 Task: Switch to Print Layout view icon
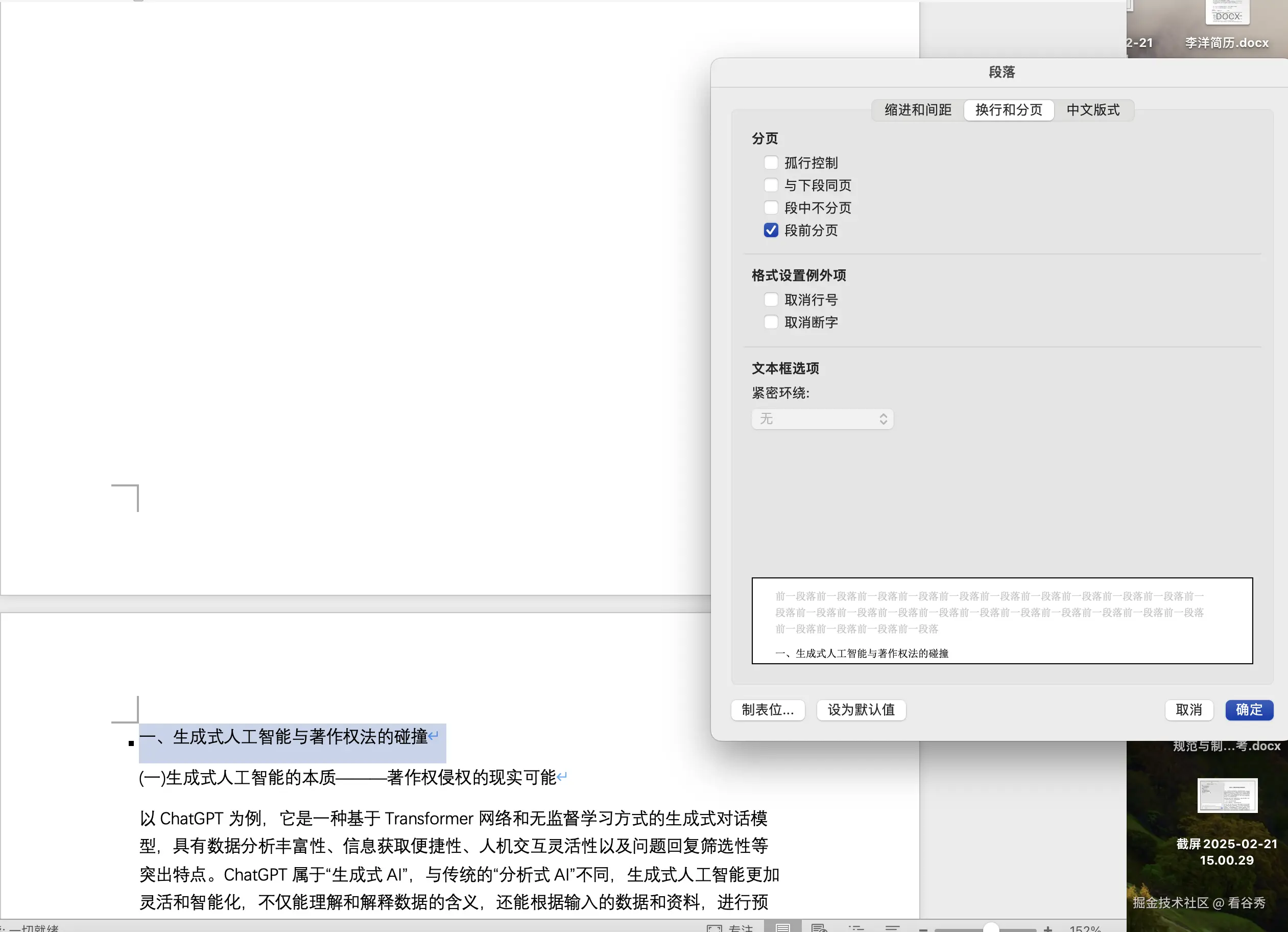coord(782,928)
